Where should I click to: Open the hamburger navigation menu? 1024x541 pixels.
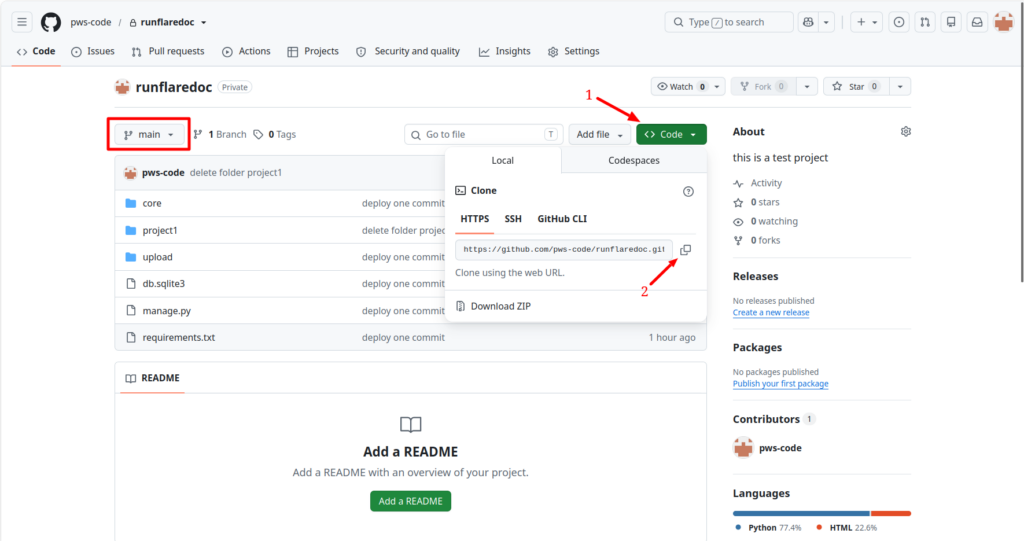point(22,22)
